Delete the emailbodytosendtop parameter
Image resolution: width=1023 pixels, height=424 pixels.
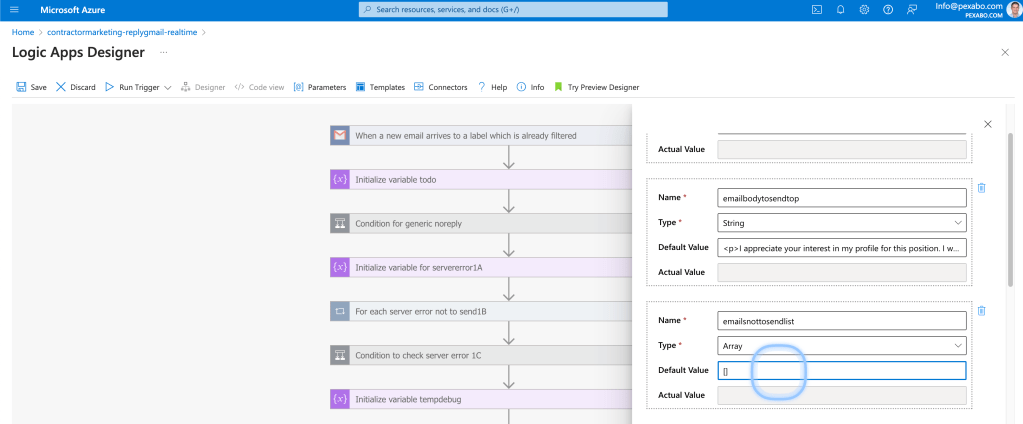coord(981,188)
